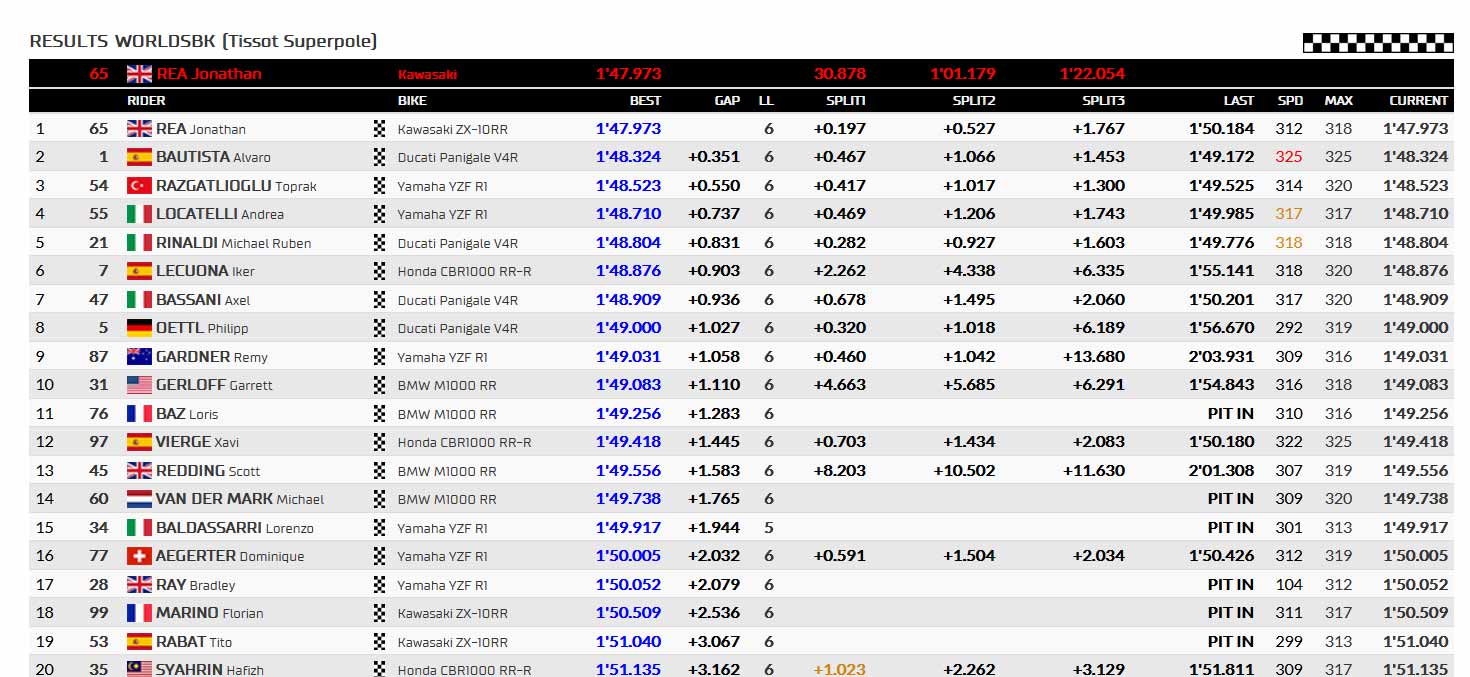Viewport: 1470px width, 677px height.
Task: Click the red 1'22.054 sector time in banner
Action: point(1092,74)
